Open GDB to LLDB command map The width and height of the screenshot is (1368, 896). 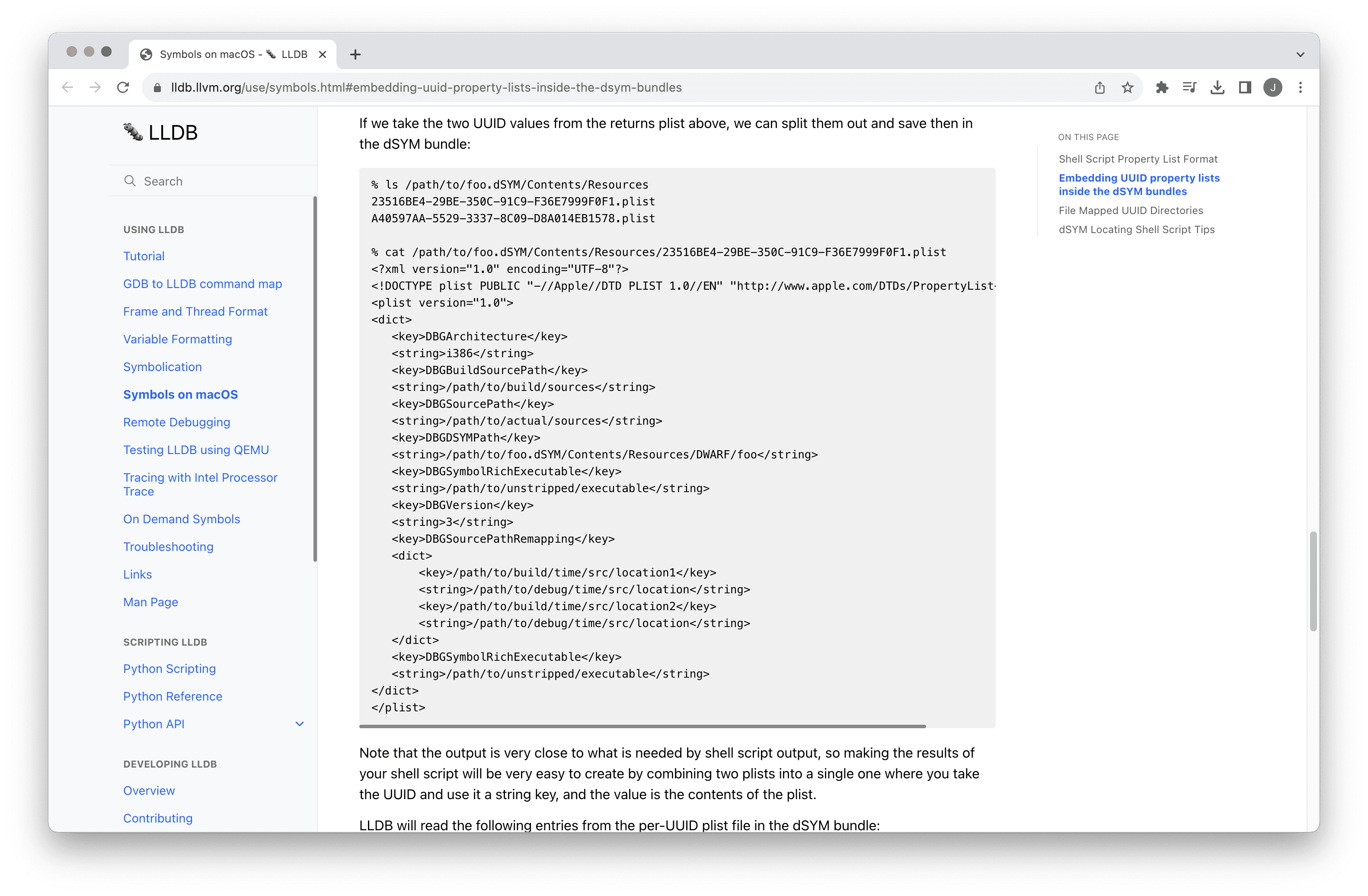[x=202, y=284]
